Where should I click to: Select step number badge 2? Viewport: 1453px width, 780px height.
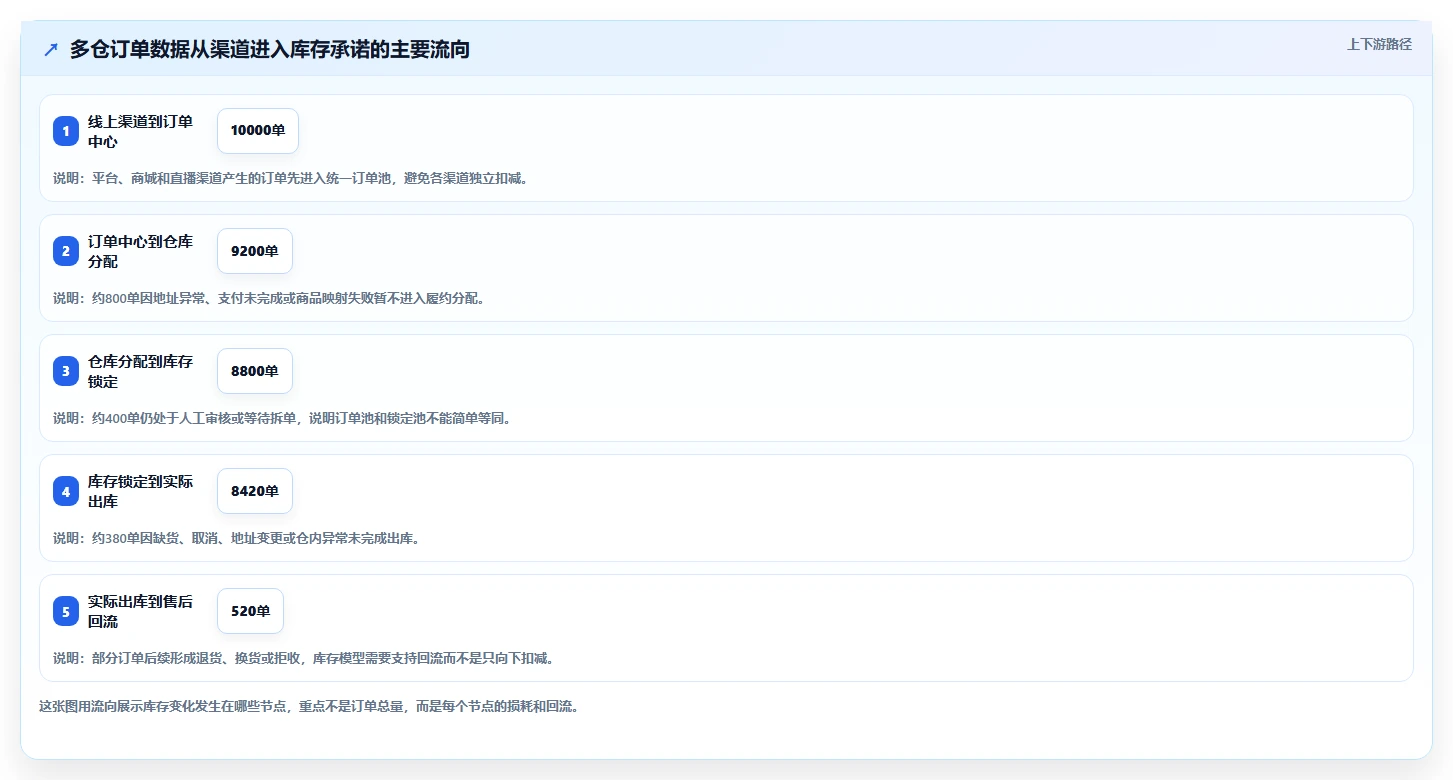tap(66, 251)
